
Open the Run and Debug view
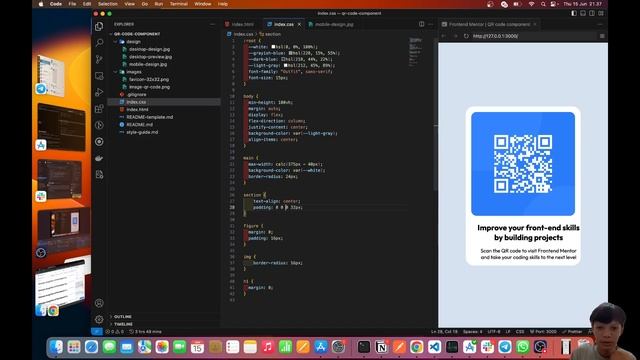click(x=99, y=92)
